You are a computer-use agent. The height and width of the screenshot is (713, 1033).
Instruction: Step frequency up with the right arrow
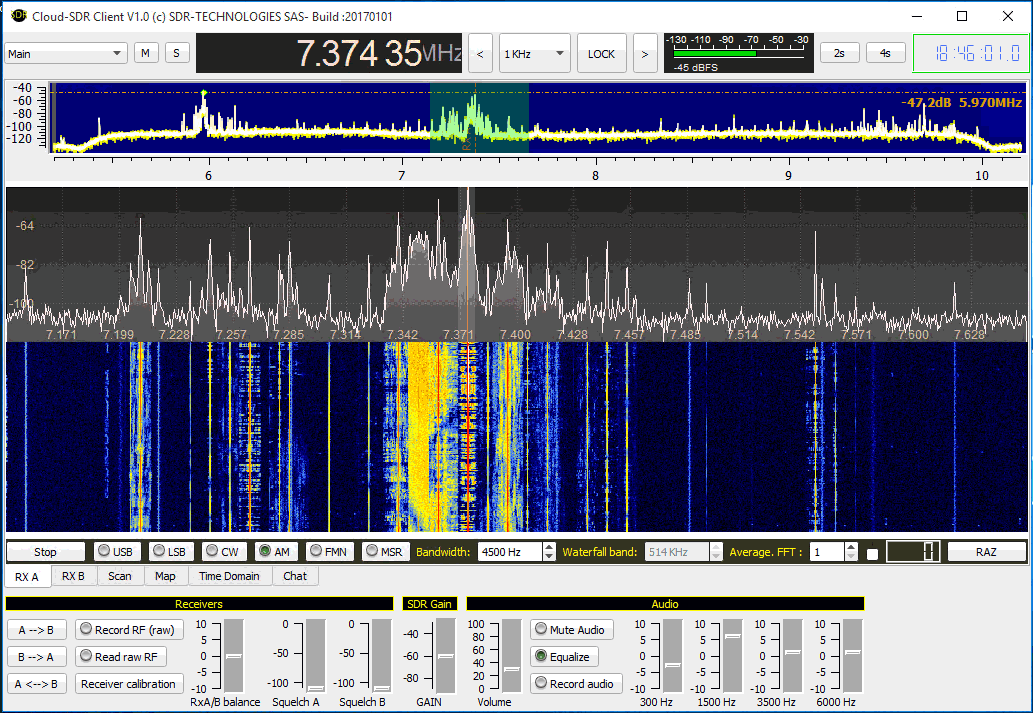coord(645,53)
